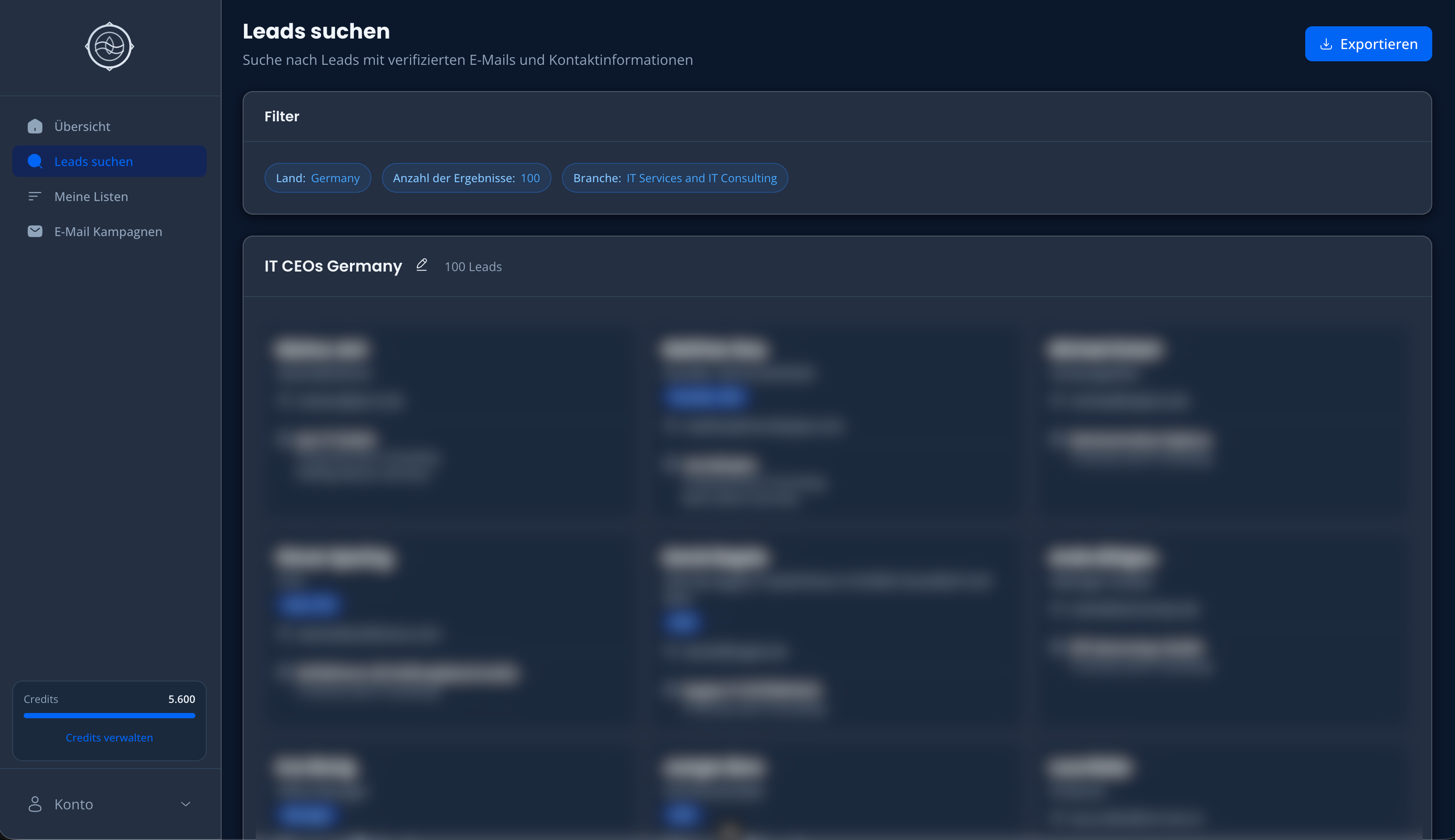Screen dimensions: 1455x840
Task: Click the pencil icon to rename list
Action: tap(422, 265)
